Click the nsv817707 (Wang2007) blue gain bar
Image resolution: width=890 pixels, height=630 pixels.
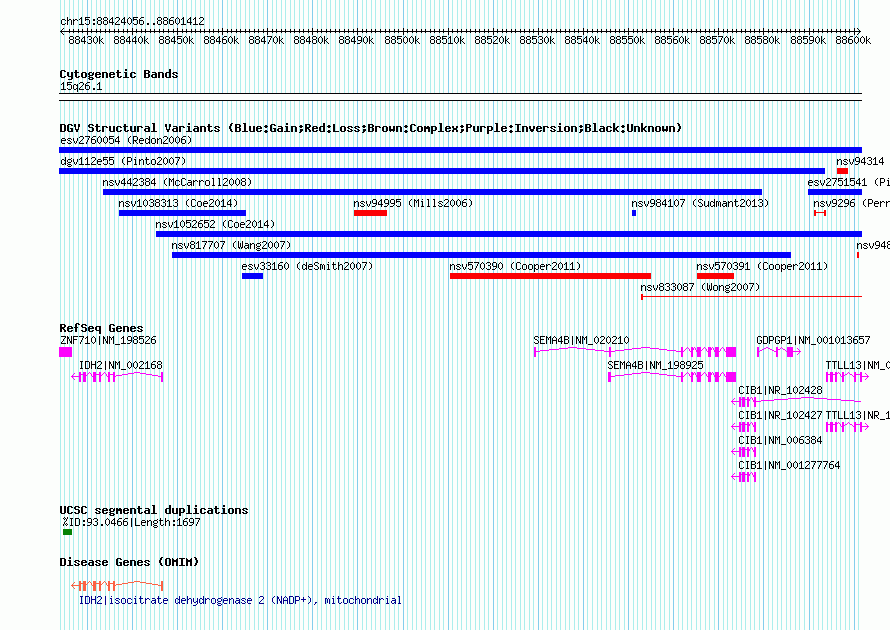481,255
